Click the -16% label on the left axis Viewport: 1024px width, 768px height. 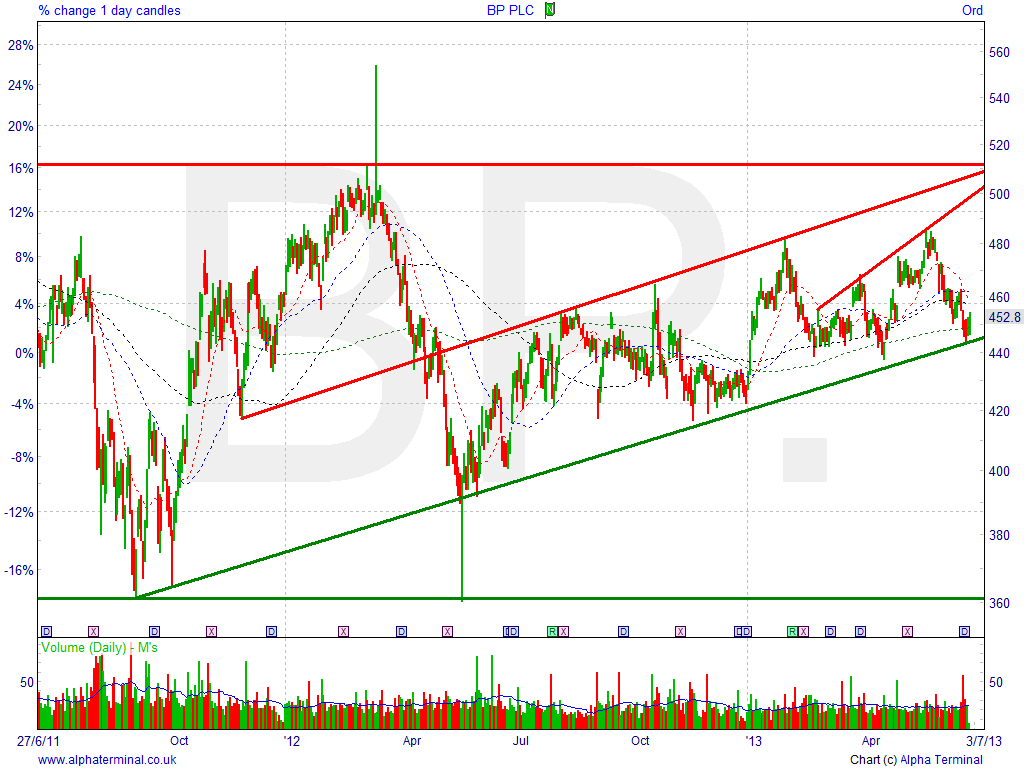[x=19, y=570]
